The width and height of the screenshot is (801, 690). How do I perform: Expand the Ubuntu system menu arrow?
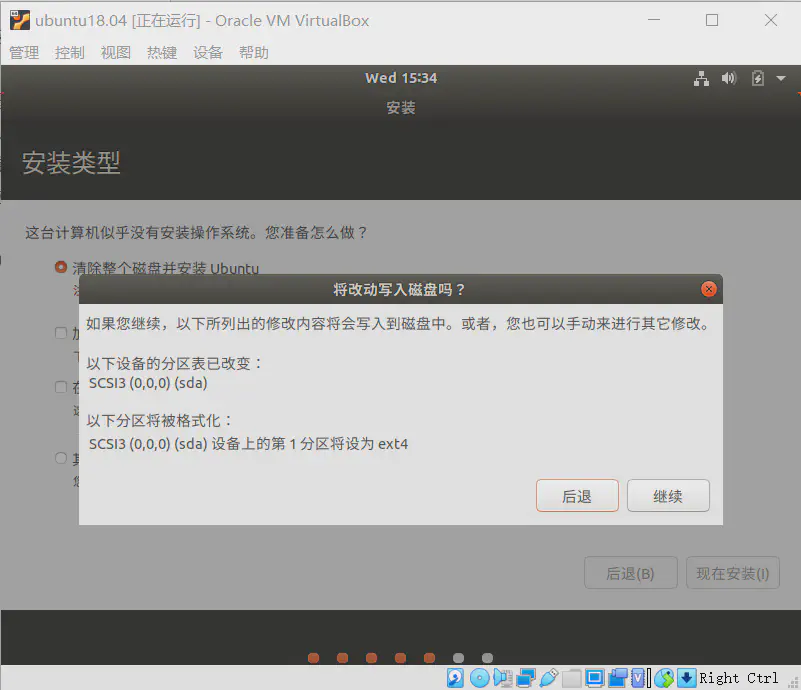pos(781,78)
